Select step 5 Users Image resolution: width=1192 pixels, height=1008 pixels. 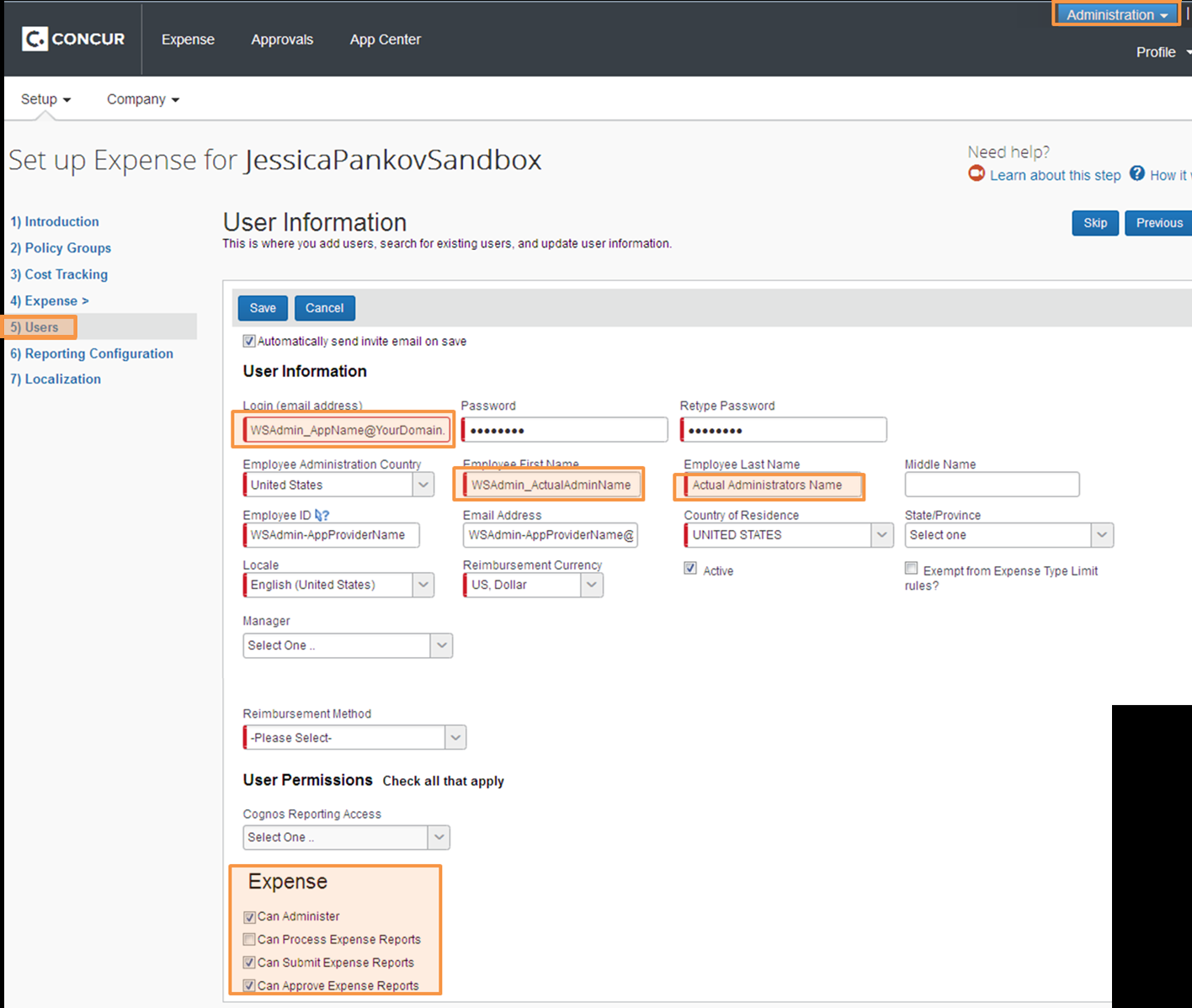tap(35, 327)
